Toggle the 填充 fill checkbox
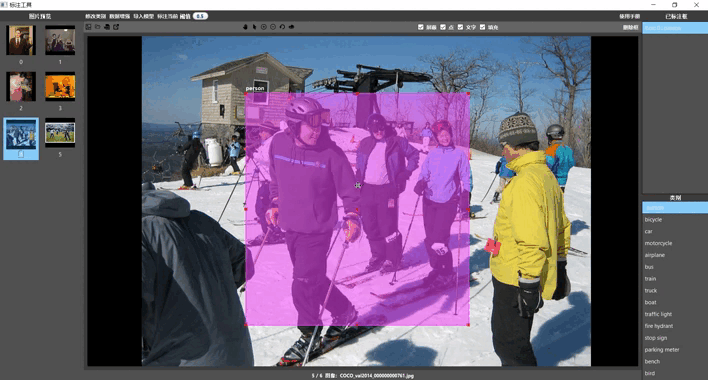The image size is (708, 380). pyautogui.click(x=483, y=27)
